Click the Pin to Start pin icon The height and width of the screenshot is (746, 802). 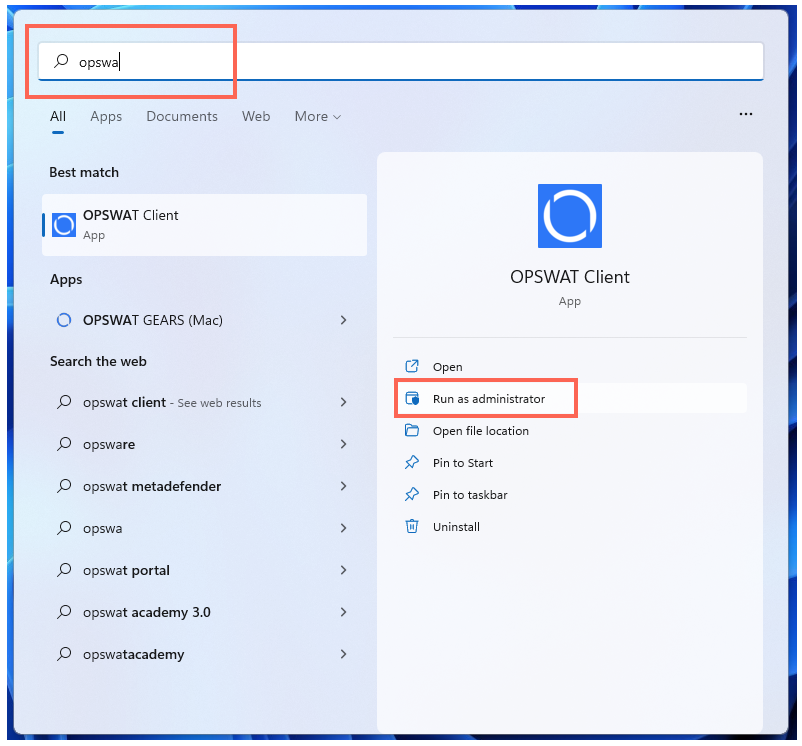[412, 462]
